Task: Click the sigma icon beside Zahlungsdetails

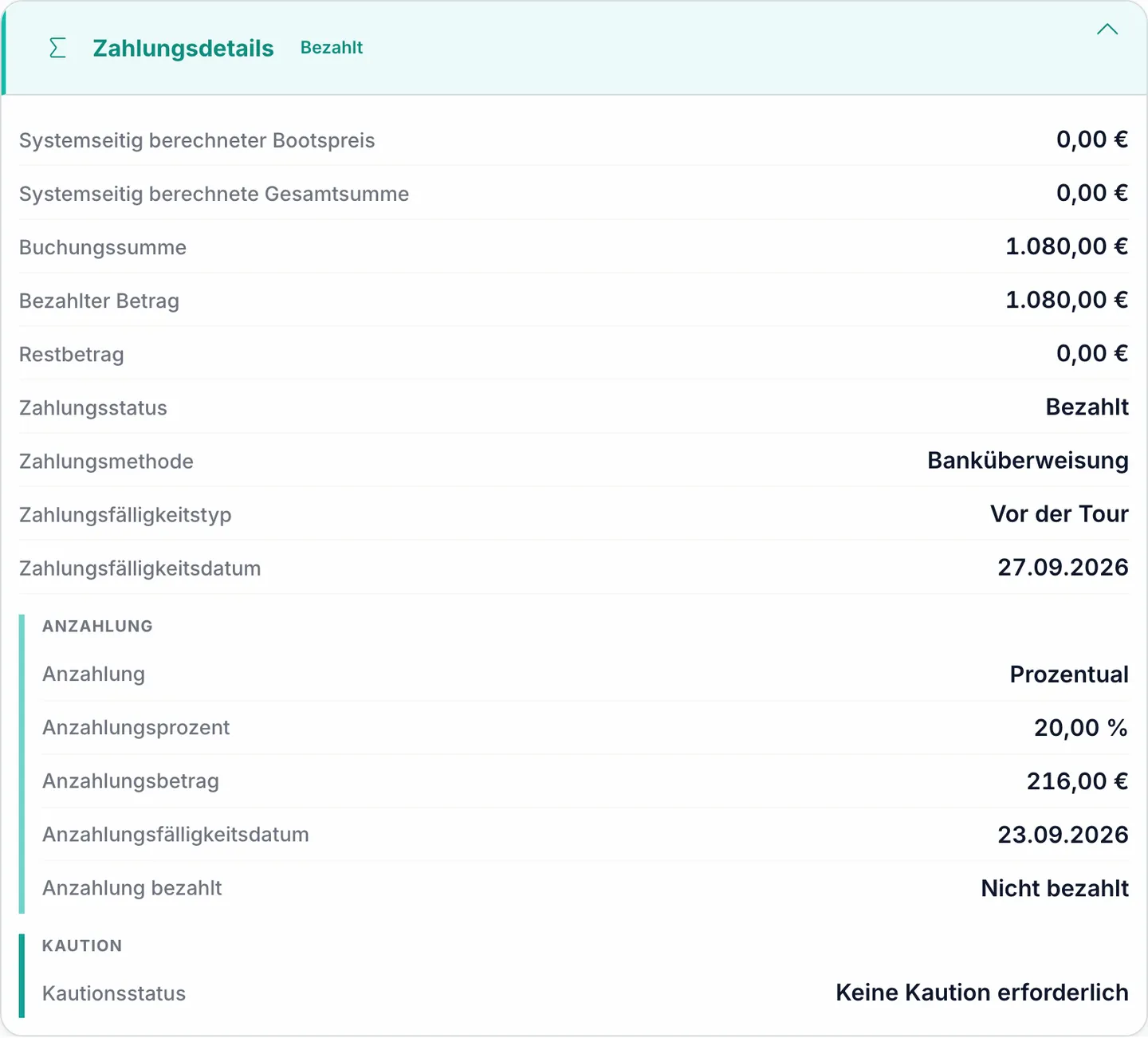Action: (x=57, y=48)
